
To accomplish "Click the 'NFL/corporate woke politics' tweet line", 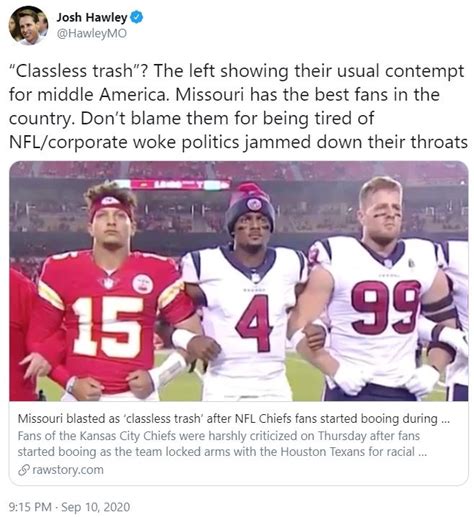I will tap(238, 142).
